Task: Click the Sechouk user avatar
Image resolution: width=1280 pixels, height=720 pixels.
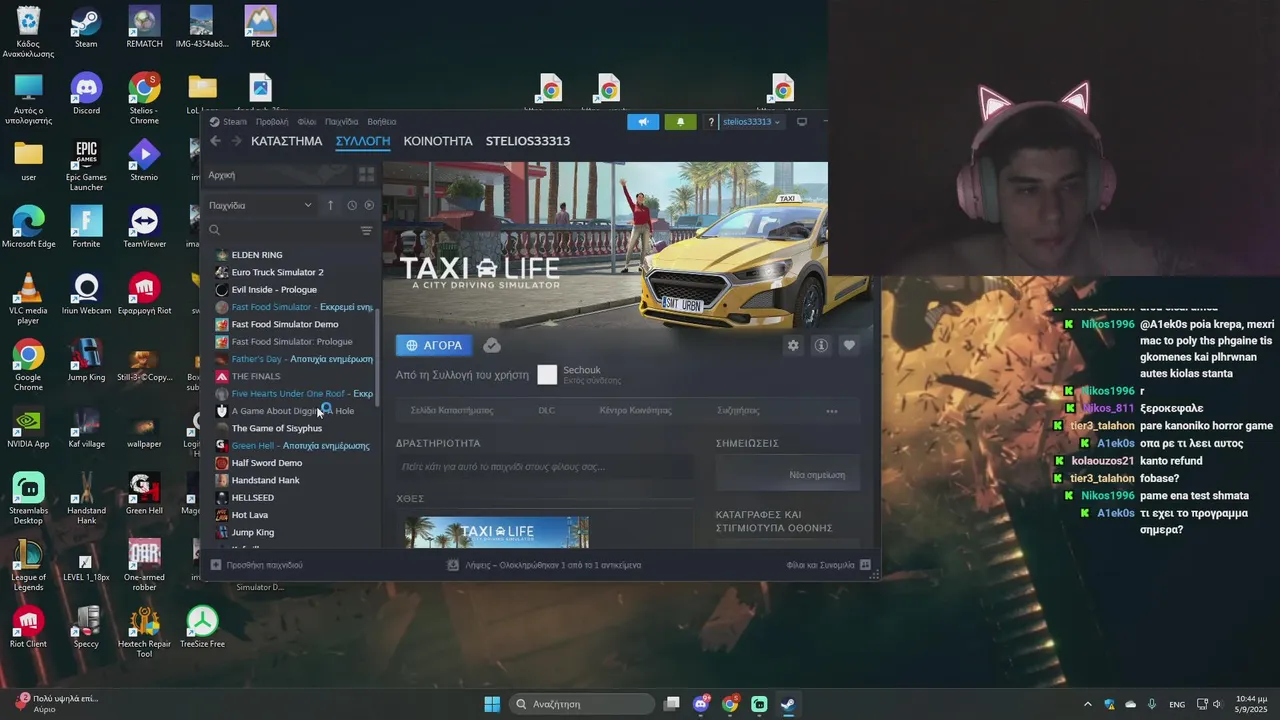Action: pyautogui.click(x=547, y=375)
